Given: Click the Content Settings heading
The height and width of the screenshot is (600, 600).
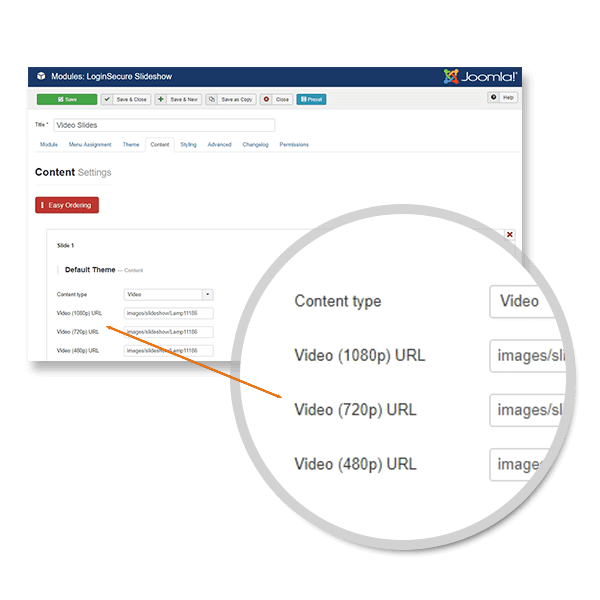Looking at the screenshot, I should 73,172.
